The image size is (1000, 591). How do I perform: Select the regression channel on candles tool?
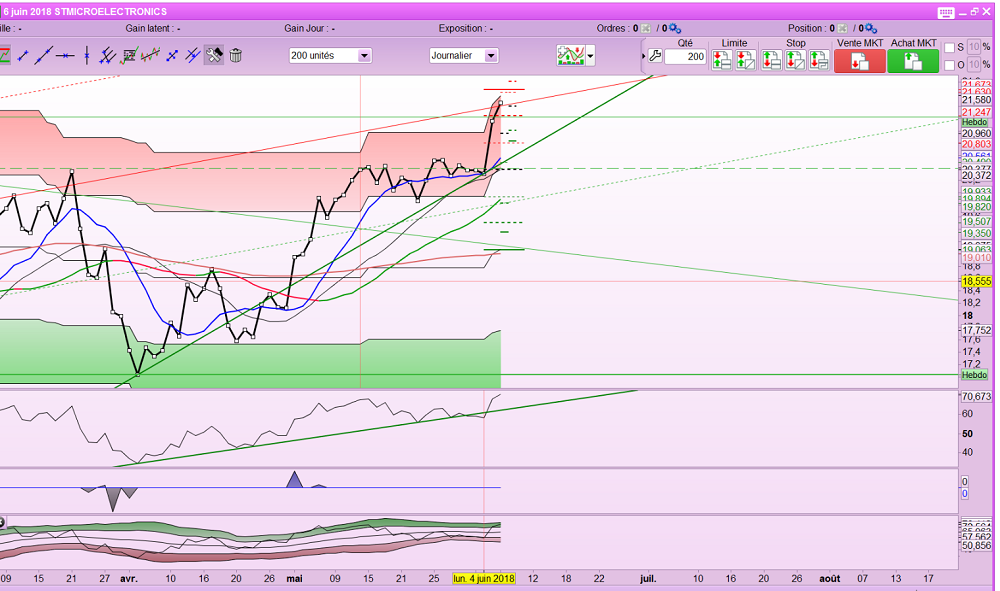tap(151, 55)
